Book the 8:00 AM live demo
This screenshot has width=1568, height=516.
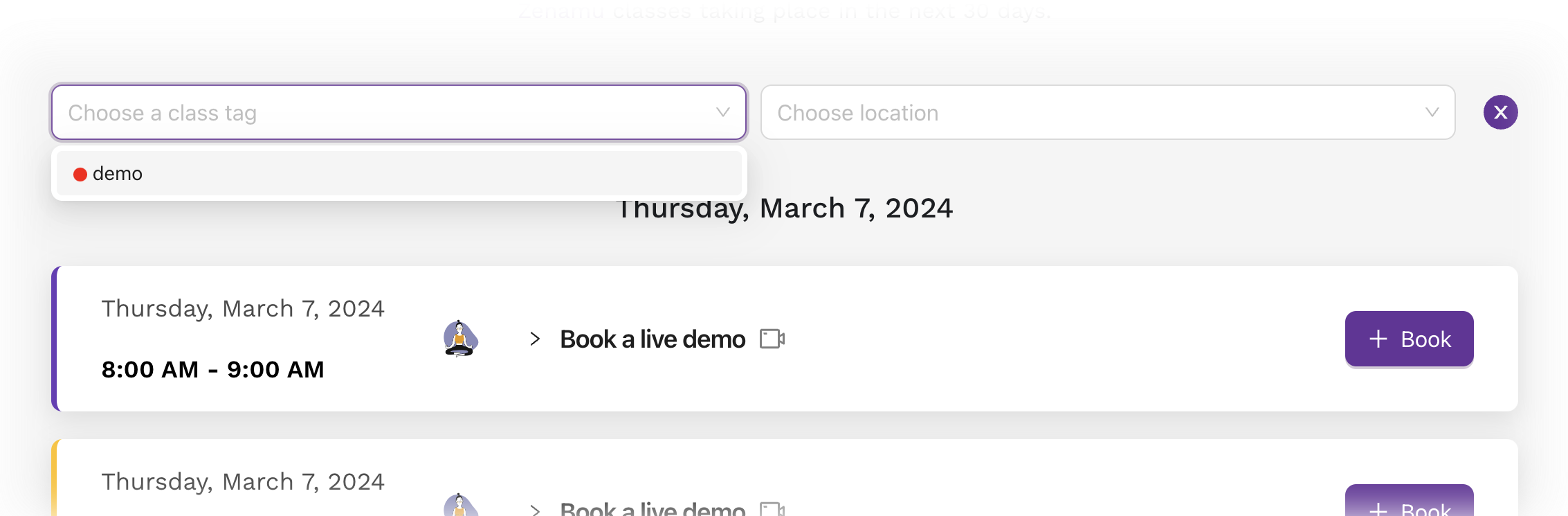click(x=1409, y=339)
